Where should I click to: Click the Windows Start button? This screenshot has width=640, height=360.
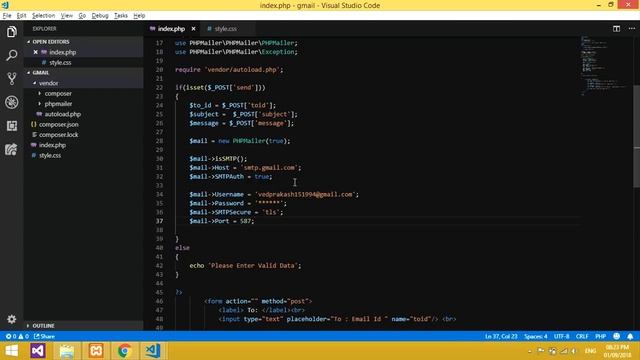(11, 351)
